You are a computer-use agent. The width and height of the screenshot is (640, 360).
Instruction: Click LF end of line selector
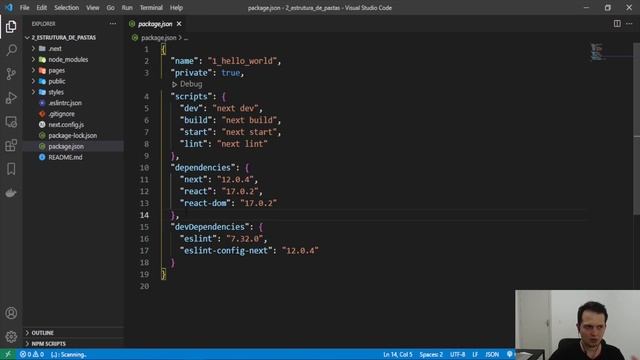tap(475, 354)
